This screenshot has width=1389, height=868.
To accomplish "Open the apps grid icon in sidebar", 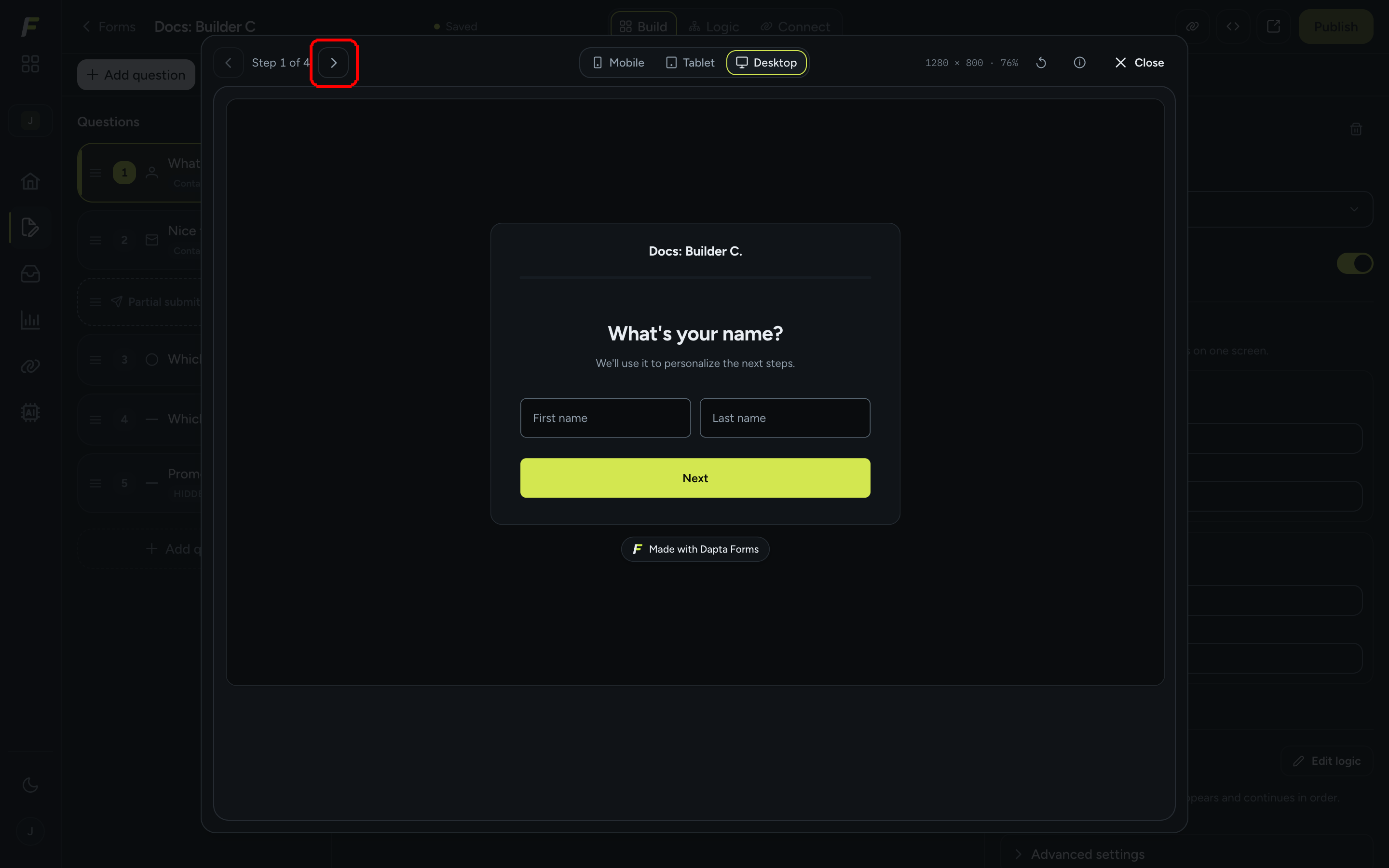I will (x=30, y=64).
